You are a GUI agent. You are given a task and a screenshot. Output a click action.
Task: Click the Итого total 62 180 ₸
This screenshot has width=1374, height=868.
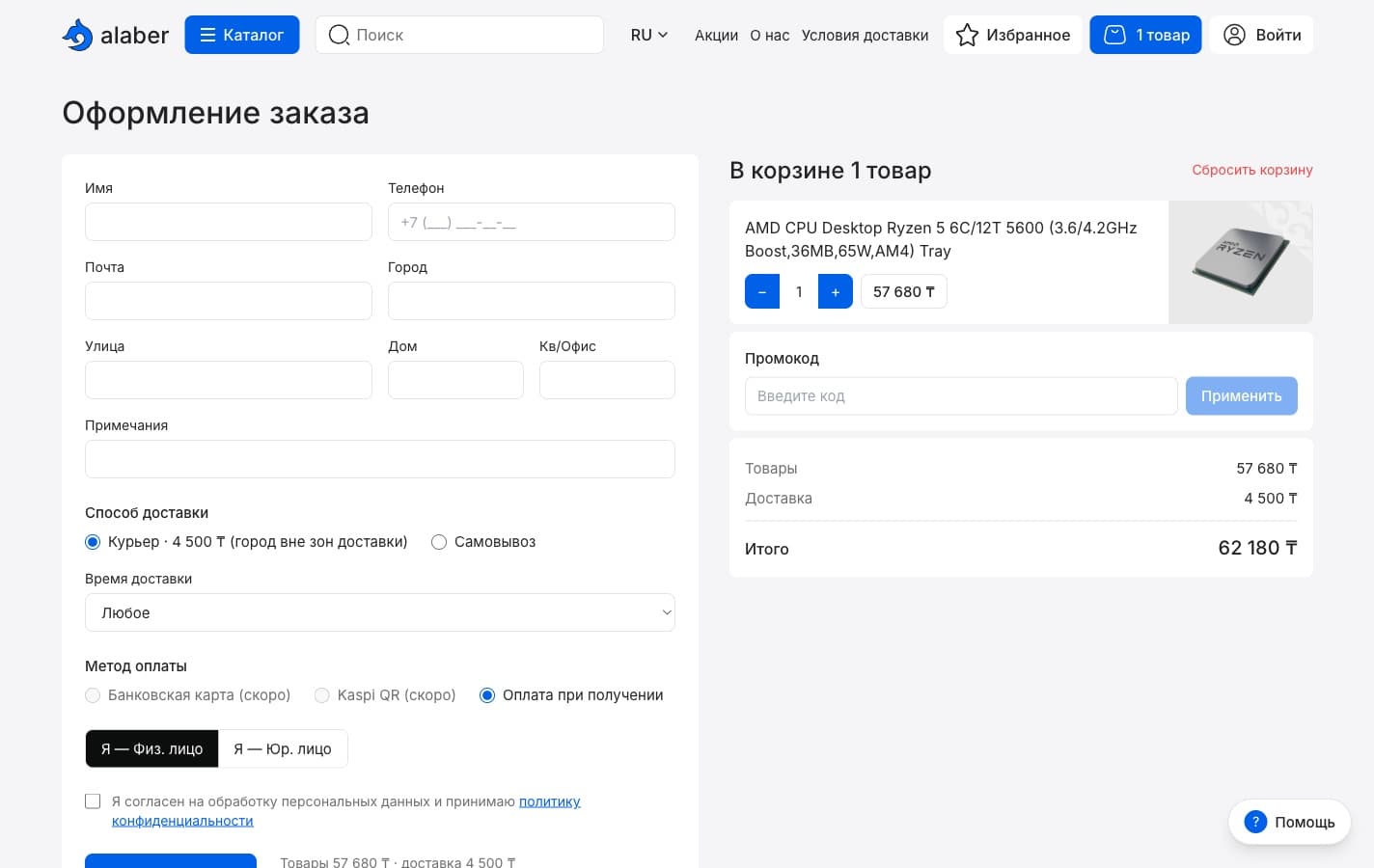pos(1257,548)
